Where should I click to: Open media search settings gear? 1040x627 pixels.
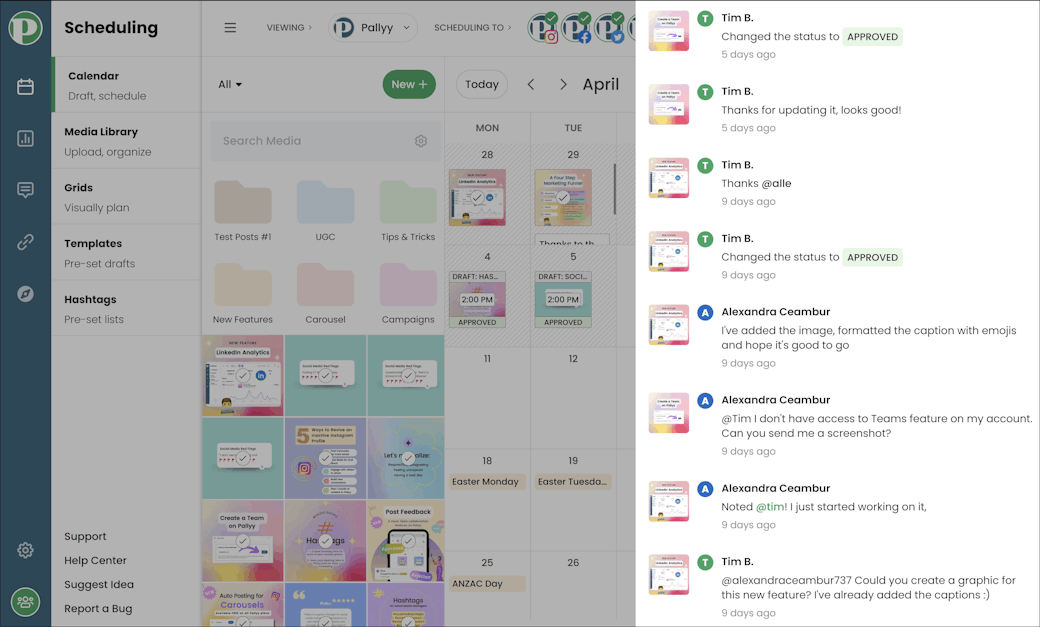coord(421,141)
